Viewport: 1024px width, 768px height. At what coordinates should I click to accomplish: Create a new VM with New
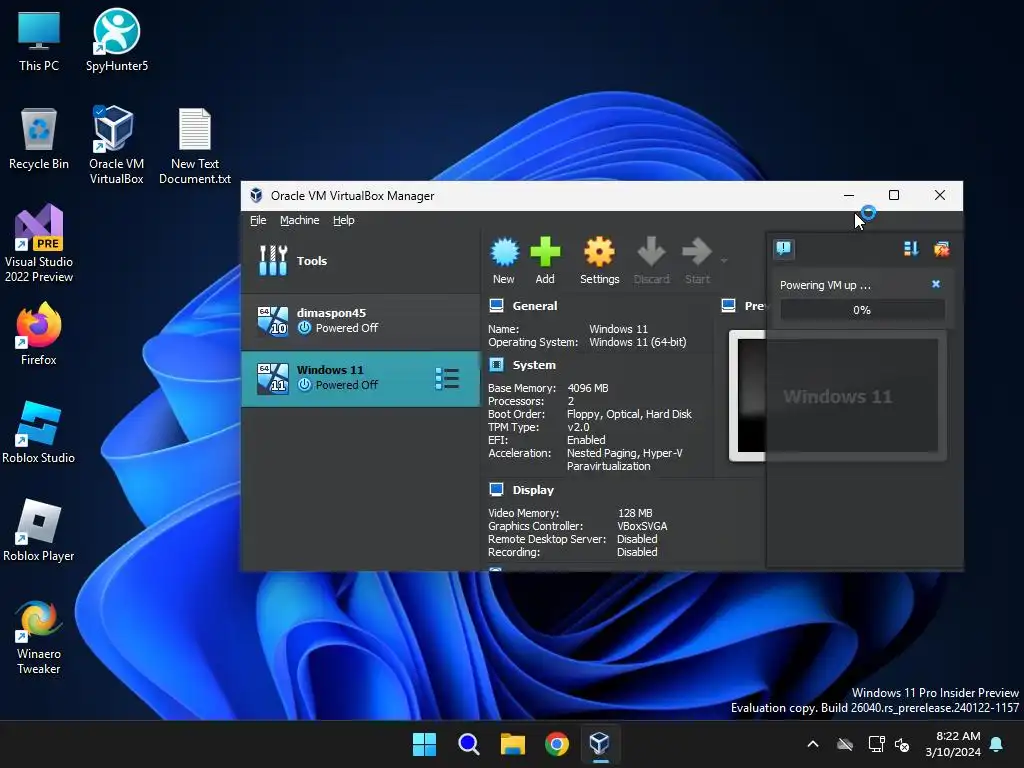click(504, 261)
